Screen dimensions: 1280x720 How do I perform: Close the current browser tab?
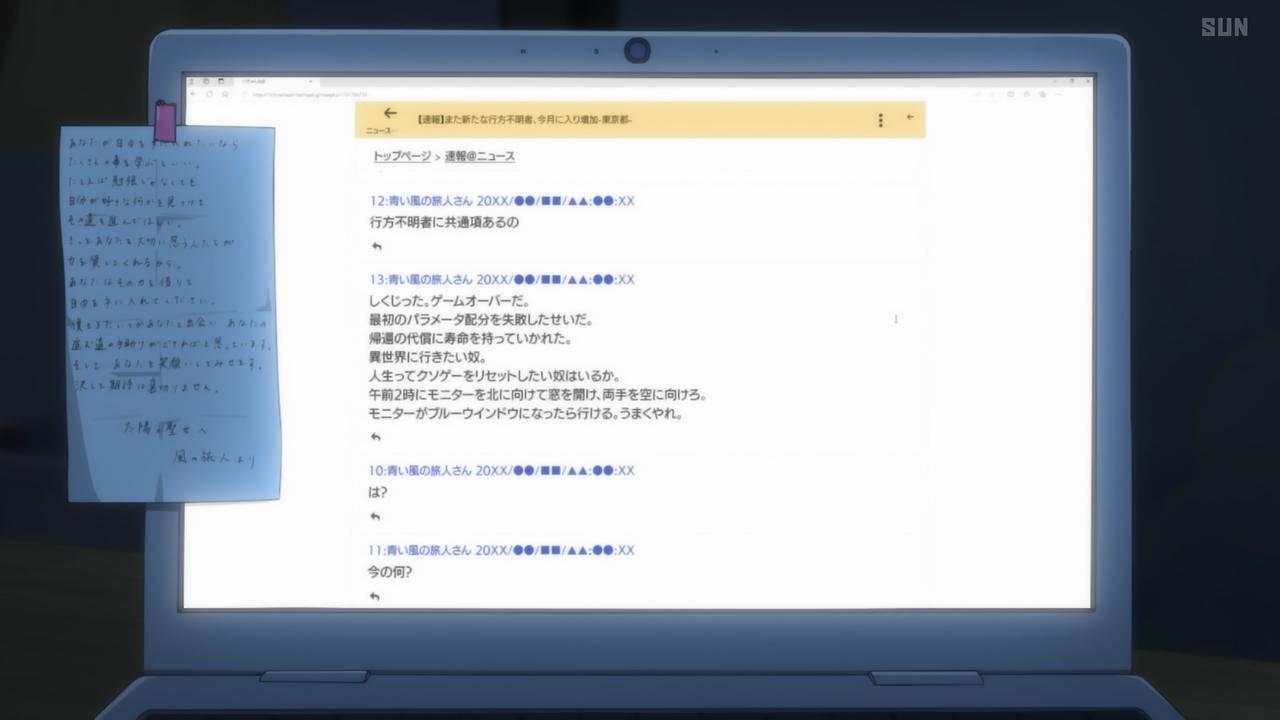click(311, 81)
